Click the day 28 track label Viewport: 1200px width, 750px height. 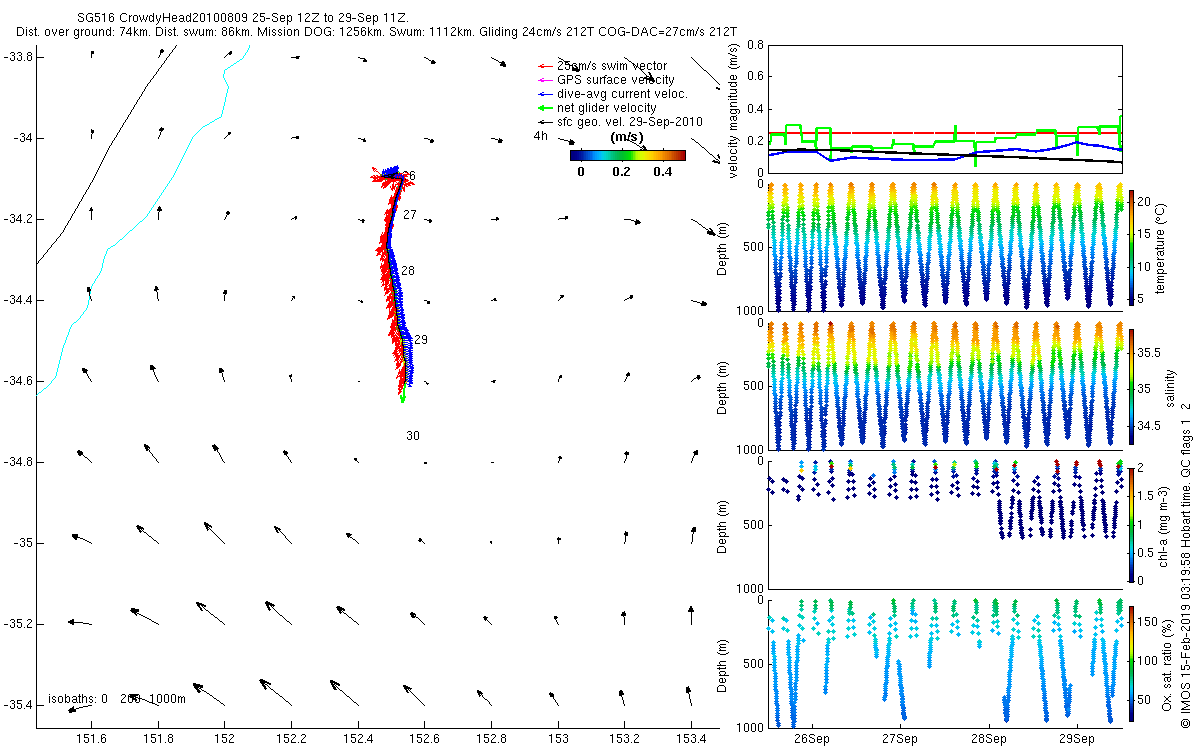pos(407,271)
